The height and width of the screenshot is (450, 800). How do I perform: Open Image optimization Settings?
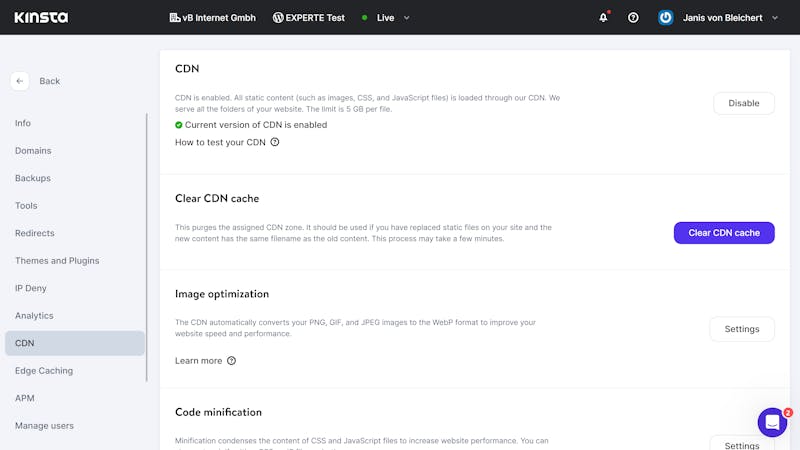tap(741, 329)
